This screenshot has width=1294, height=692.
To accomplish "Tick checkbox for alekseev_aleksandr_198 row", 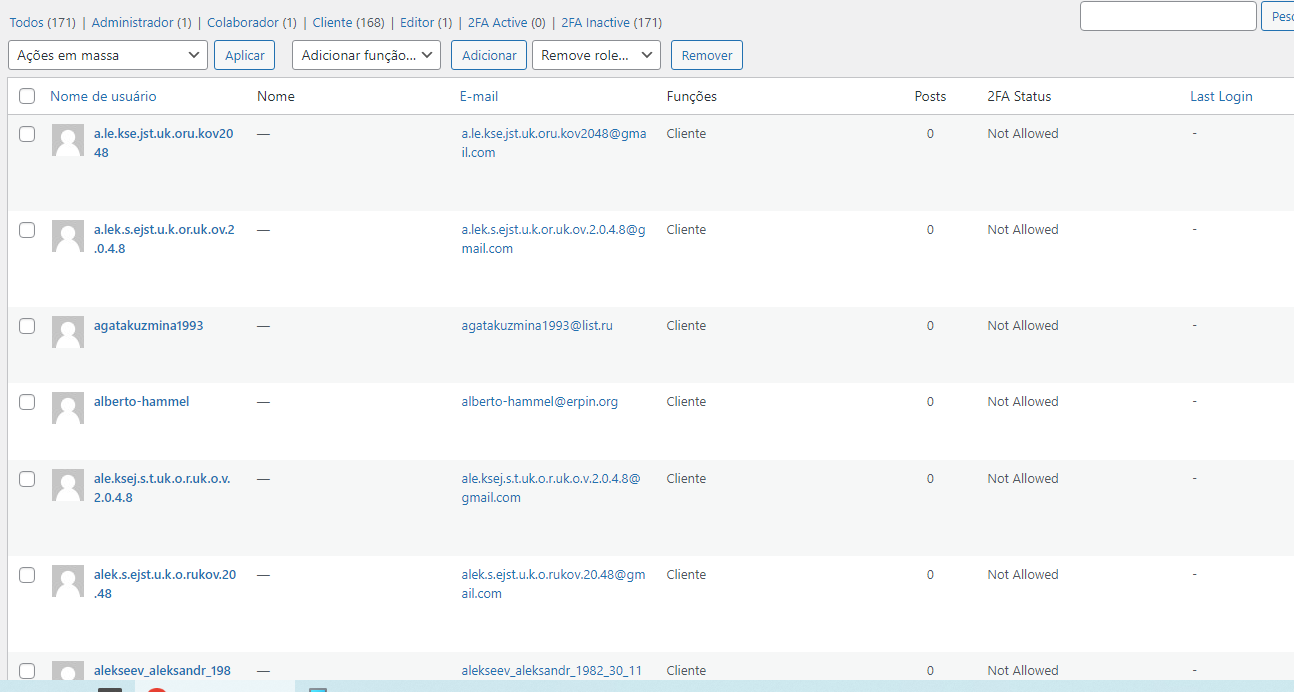I will 27,671.
